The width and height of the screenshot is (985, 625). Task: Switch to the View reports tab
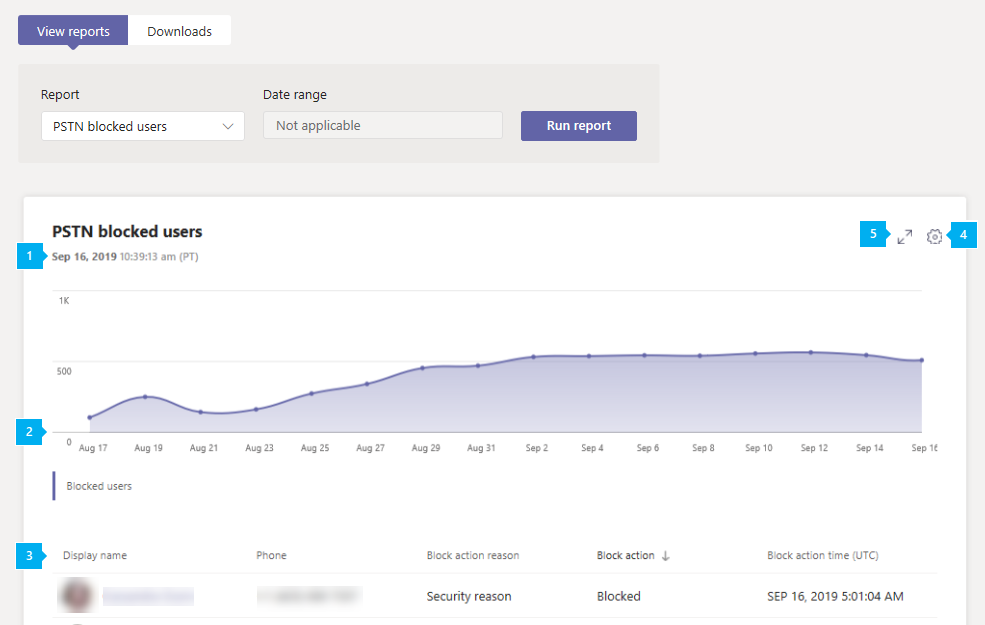[x=73, y=31]
